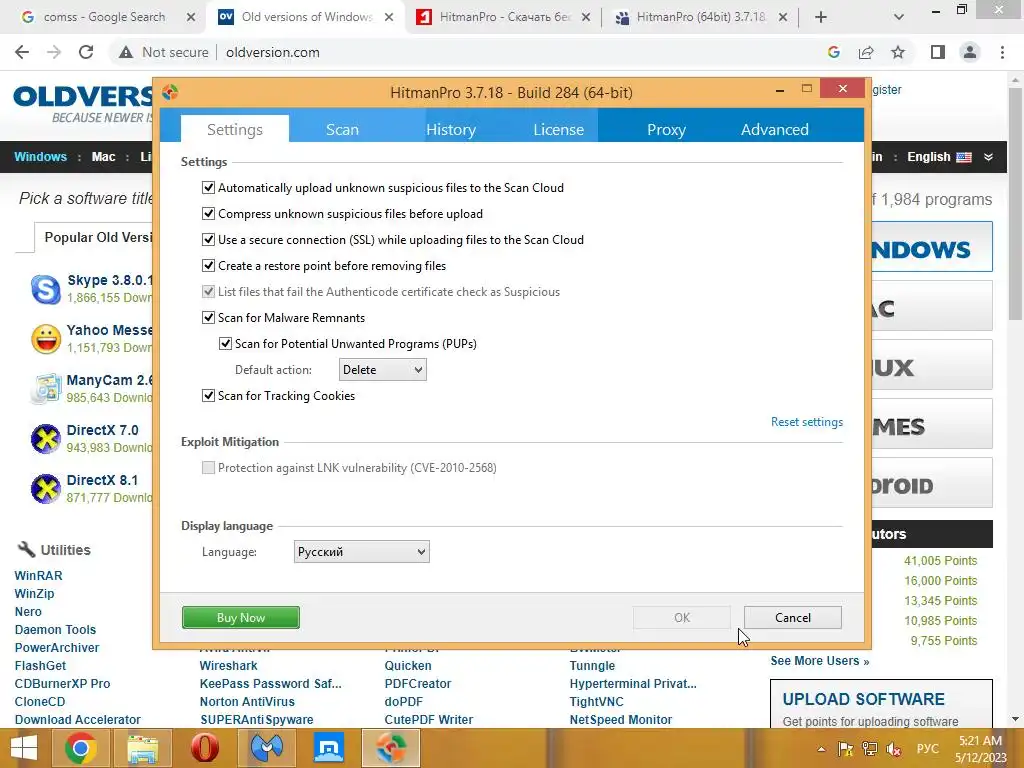Open Chrome from taskbar

click(x=81, y=748)
